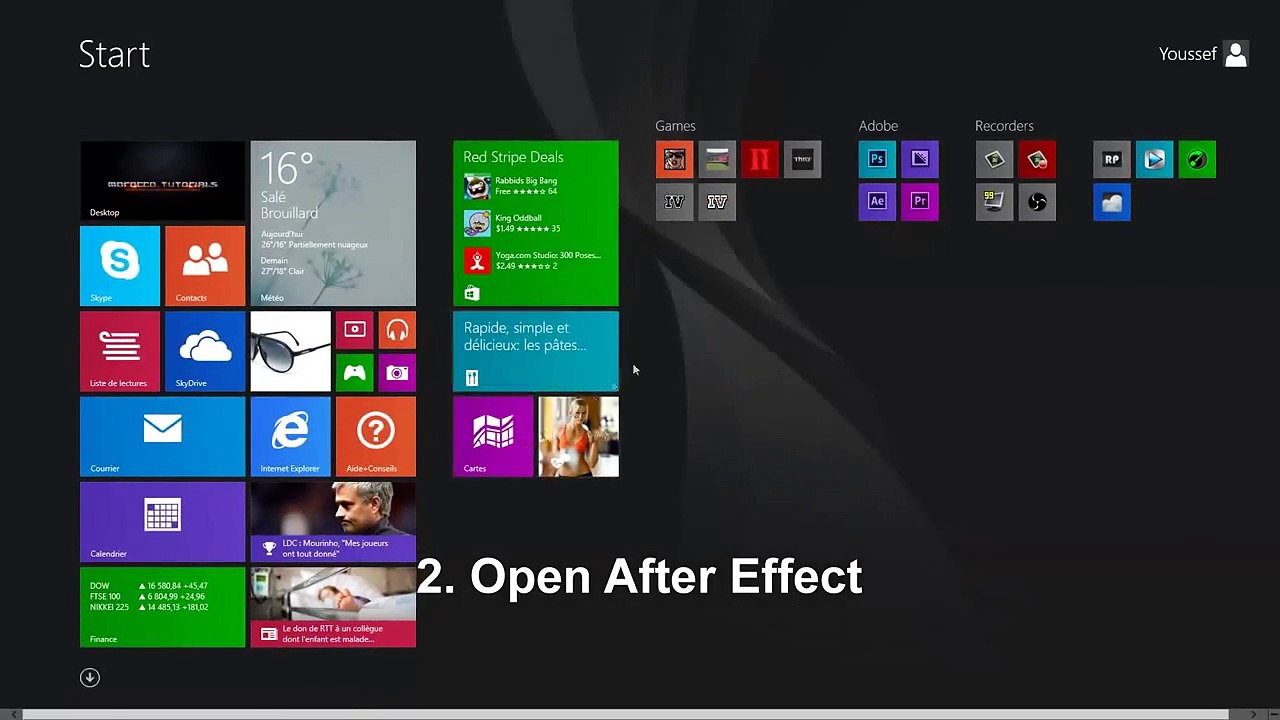1280x720 pixels.
Task: Open the Courrier mail tile
Action: tap(162, 436)
